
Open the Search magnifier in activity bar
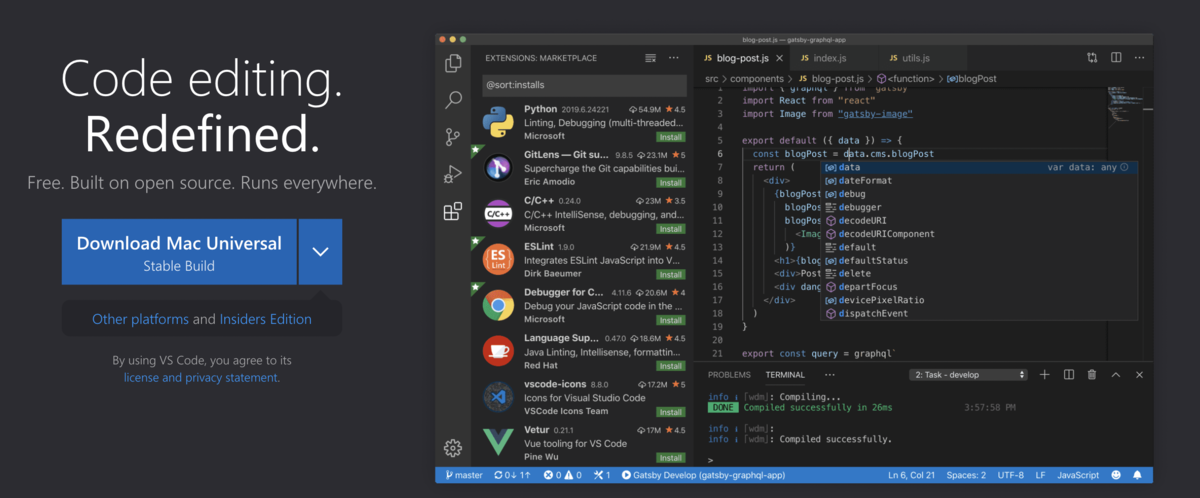[453, 100]
